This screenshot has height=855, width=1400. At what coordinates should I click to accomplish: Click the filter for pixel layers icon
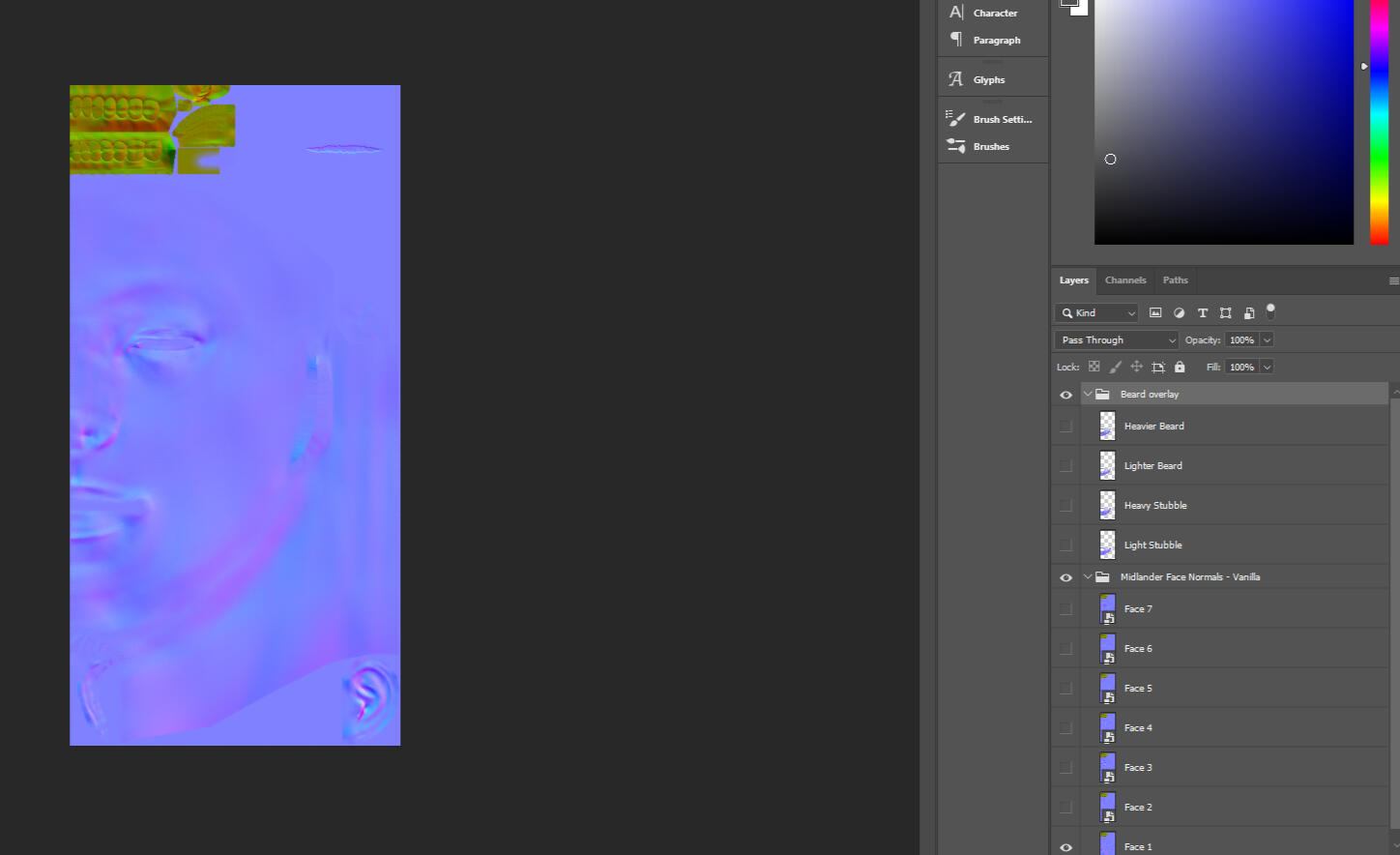click(x=1155, y=312)
